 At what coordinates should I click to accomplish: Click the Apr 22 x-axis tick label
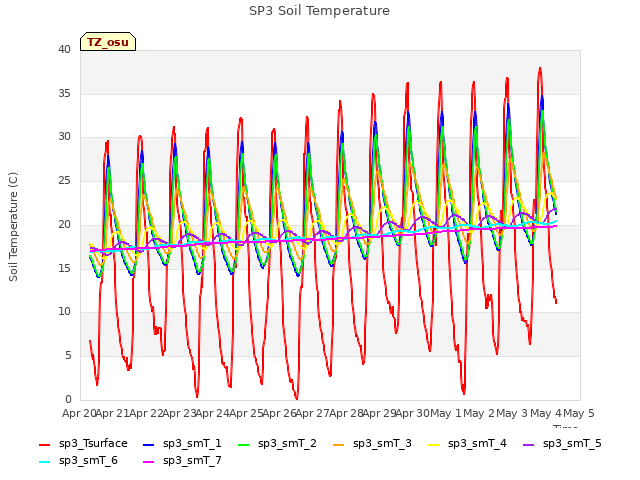click(146, 413)
